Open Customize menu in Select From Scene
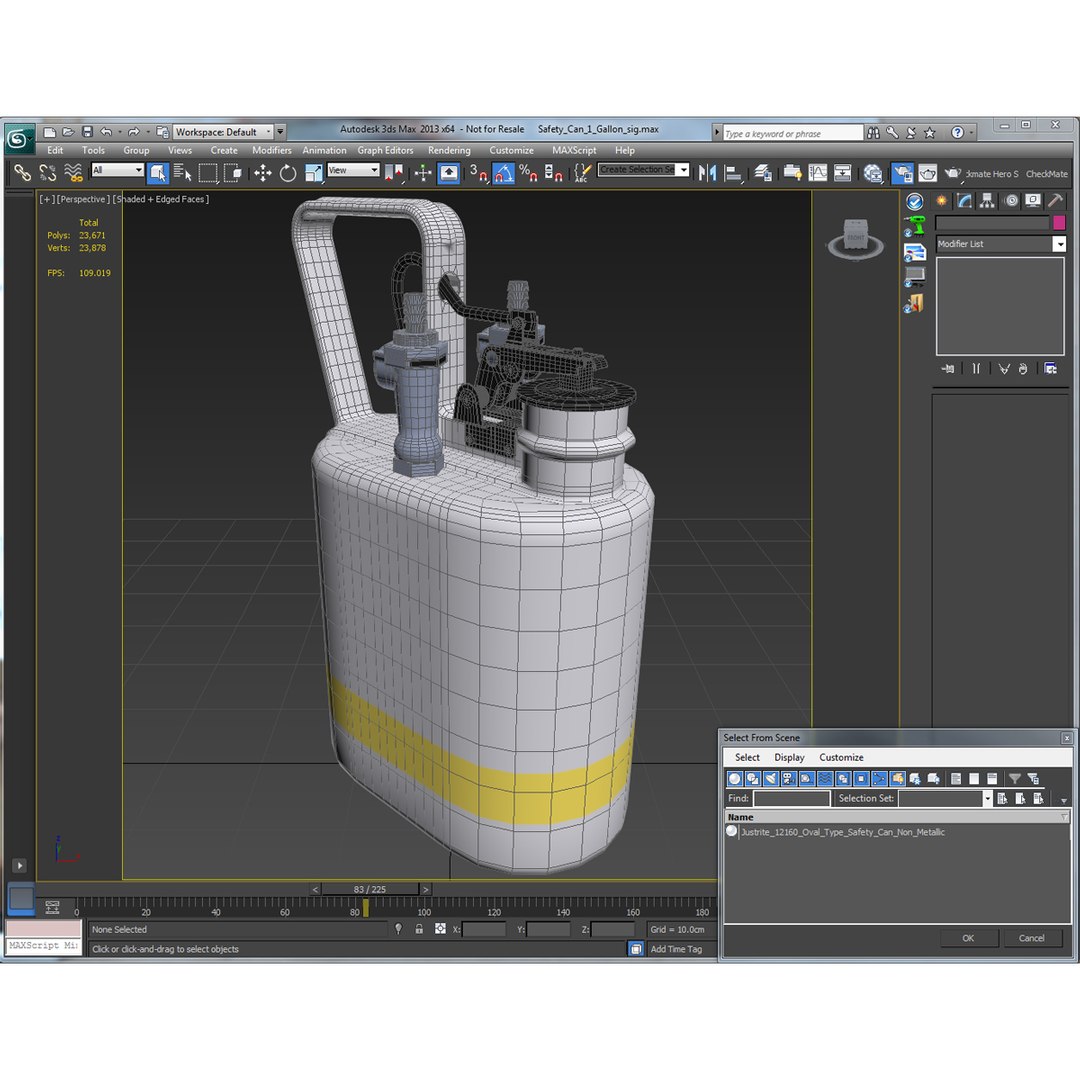 tap(841, 757)
